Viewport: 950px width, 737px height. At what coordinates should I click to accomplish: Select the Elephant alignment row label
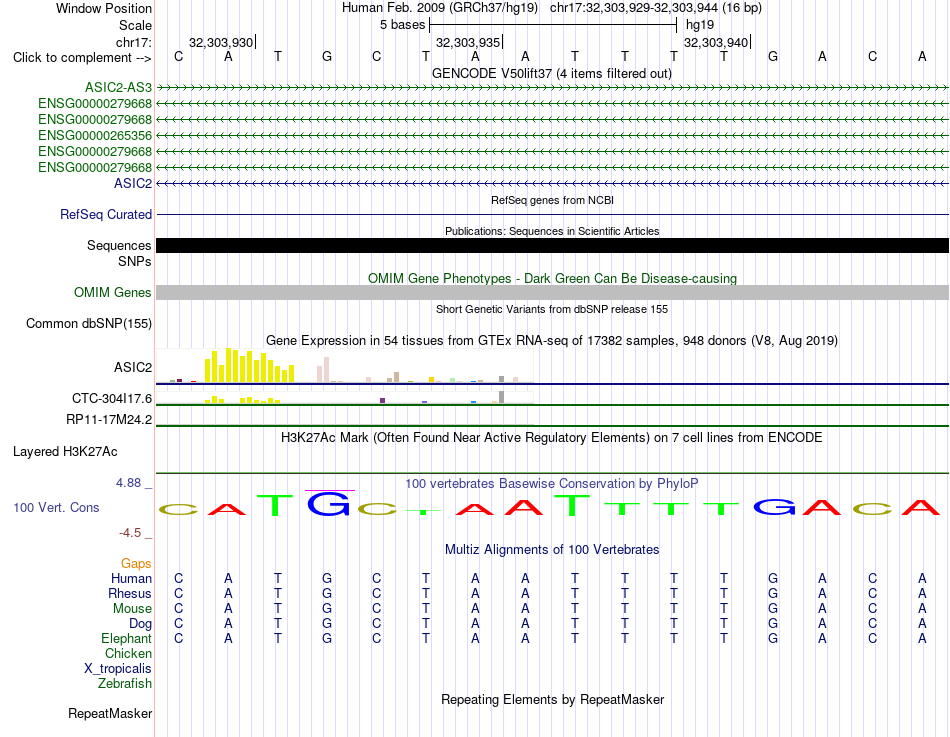click(127, 638)
